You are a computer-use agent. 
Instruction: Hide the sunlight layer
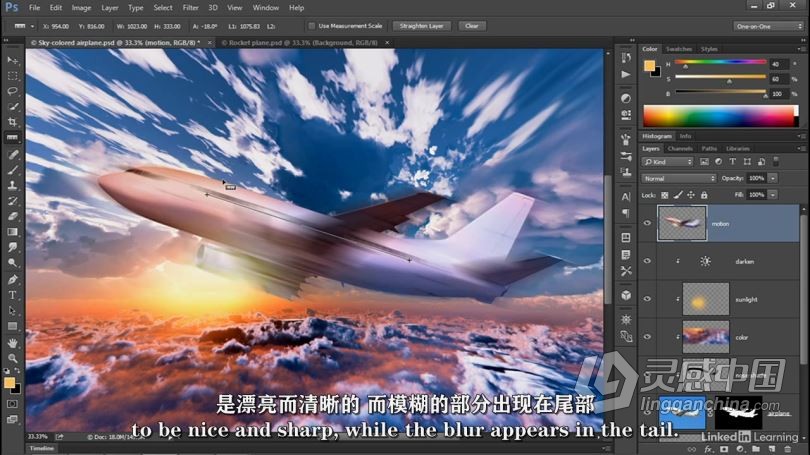pos(647,299)
